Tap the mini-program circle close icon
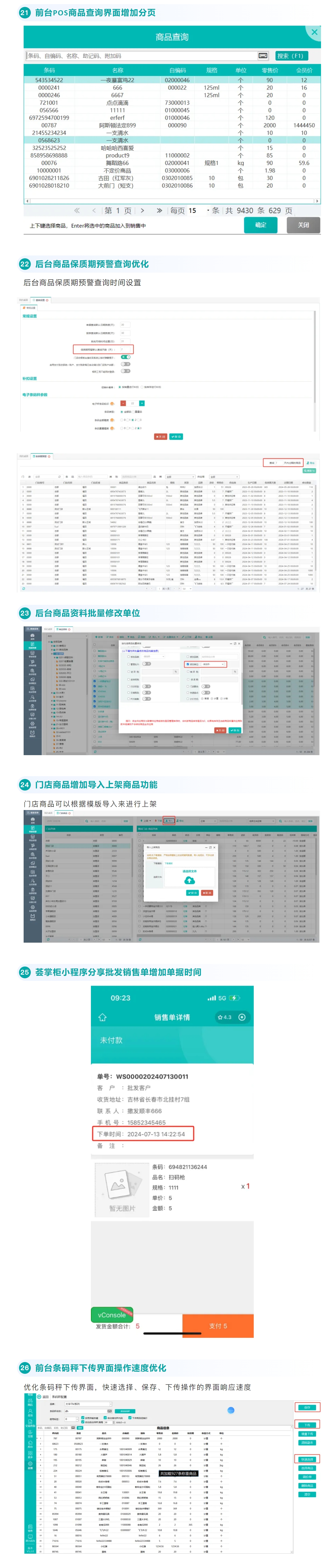330x1568 pixels. pyautogui.click(x=242, y=1017)
